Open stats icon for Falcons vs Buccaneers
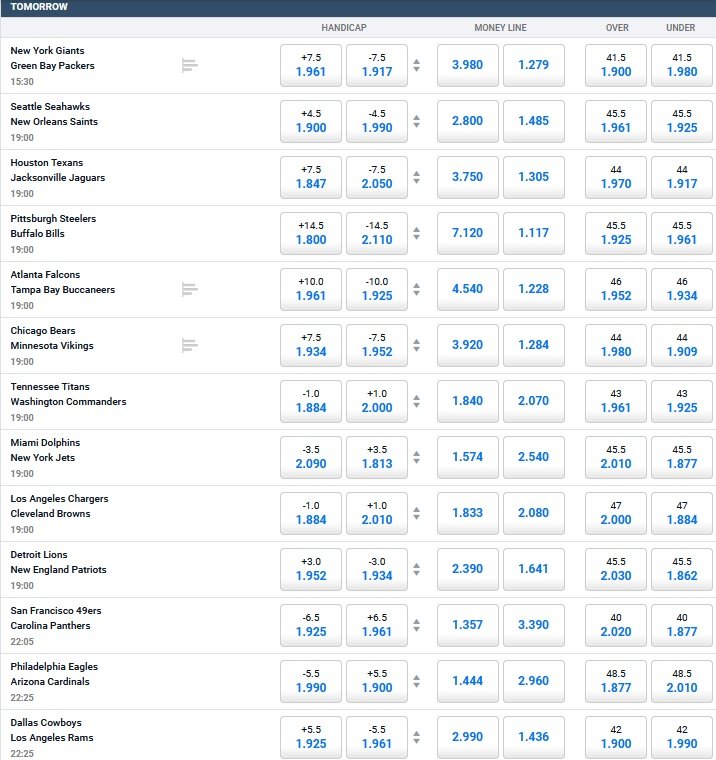Image resolution: width=716 pixels, height=760 pixels. point(190,289)
